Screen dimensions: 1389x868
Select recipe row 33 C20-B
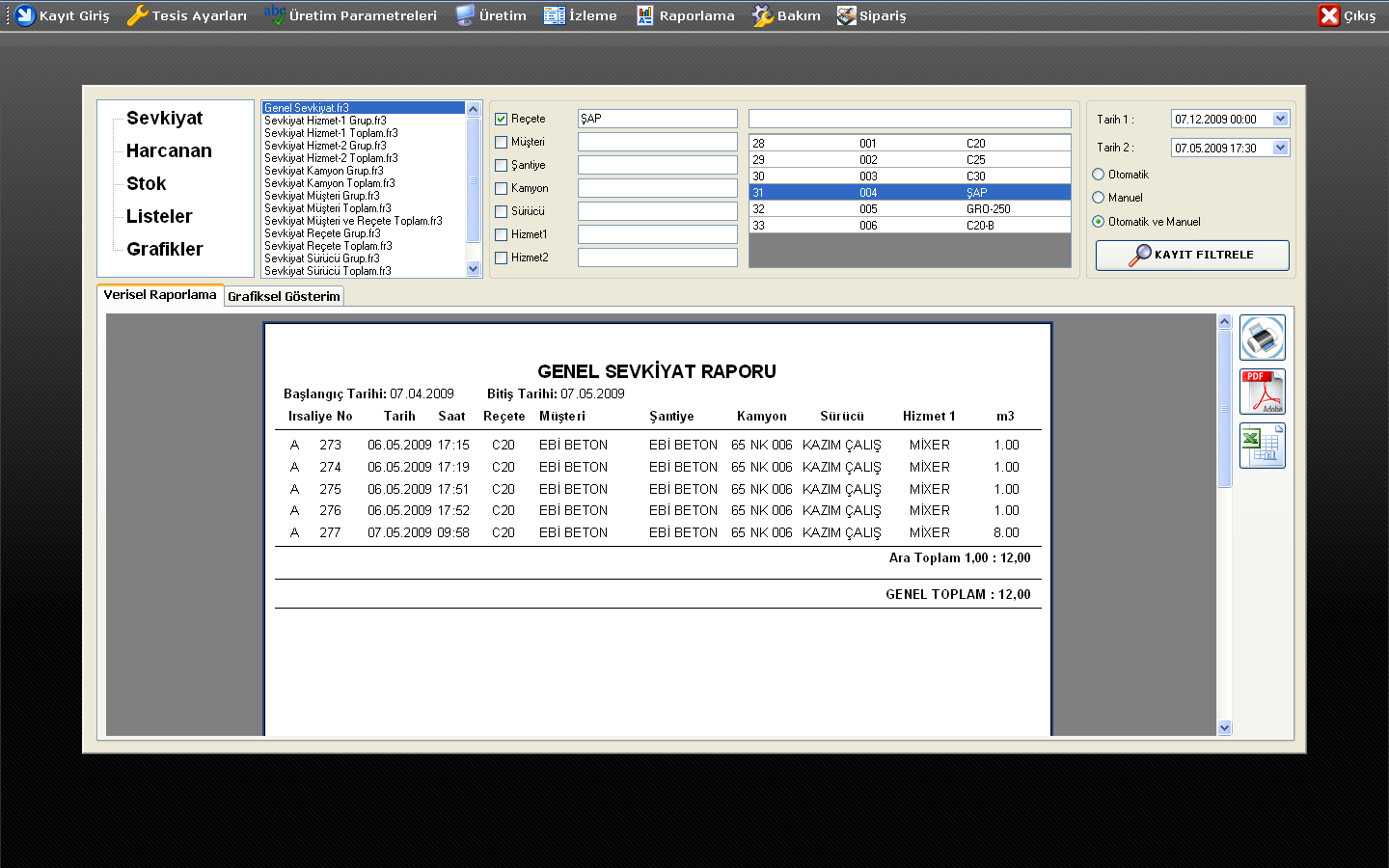(x=910, y=225)
